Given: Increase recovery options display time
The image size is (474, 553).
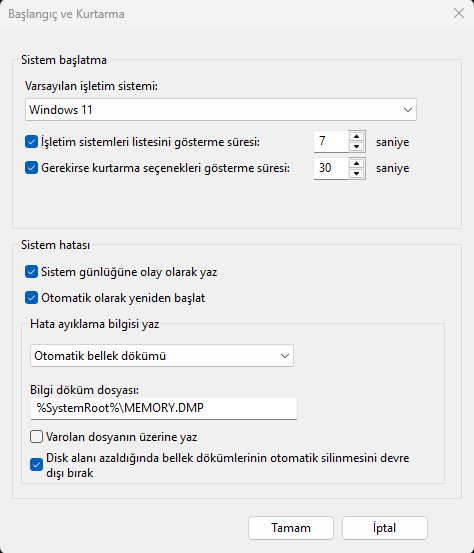Looking at the screenshot, I should click(x=357, y=163).
